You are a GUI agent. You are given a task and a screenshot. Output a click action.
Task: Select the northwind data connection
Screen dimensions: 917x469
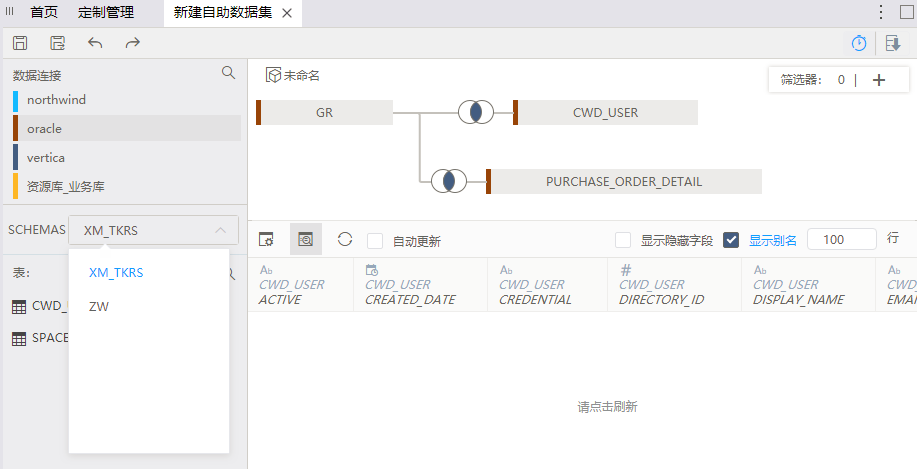point(127,99)
